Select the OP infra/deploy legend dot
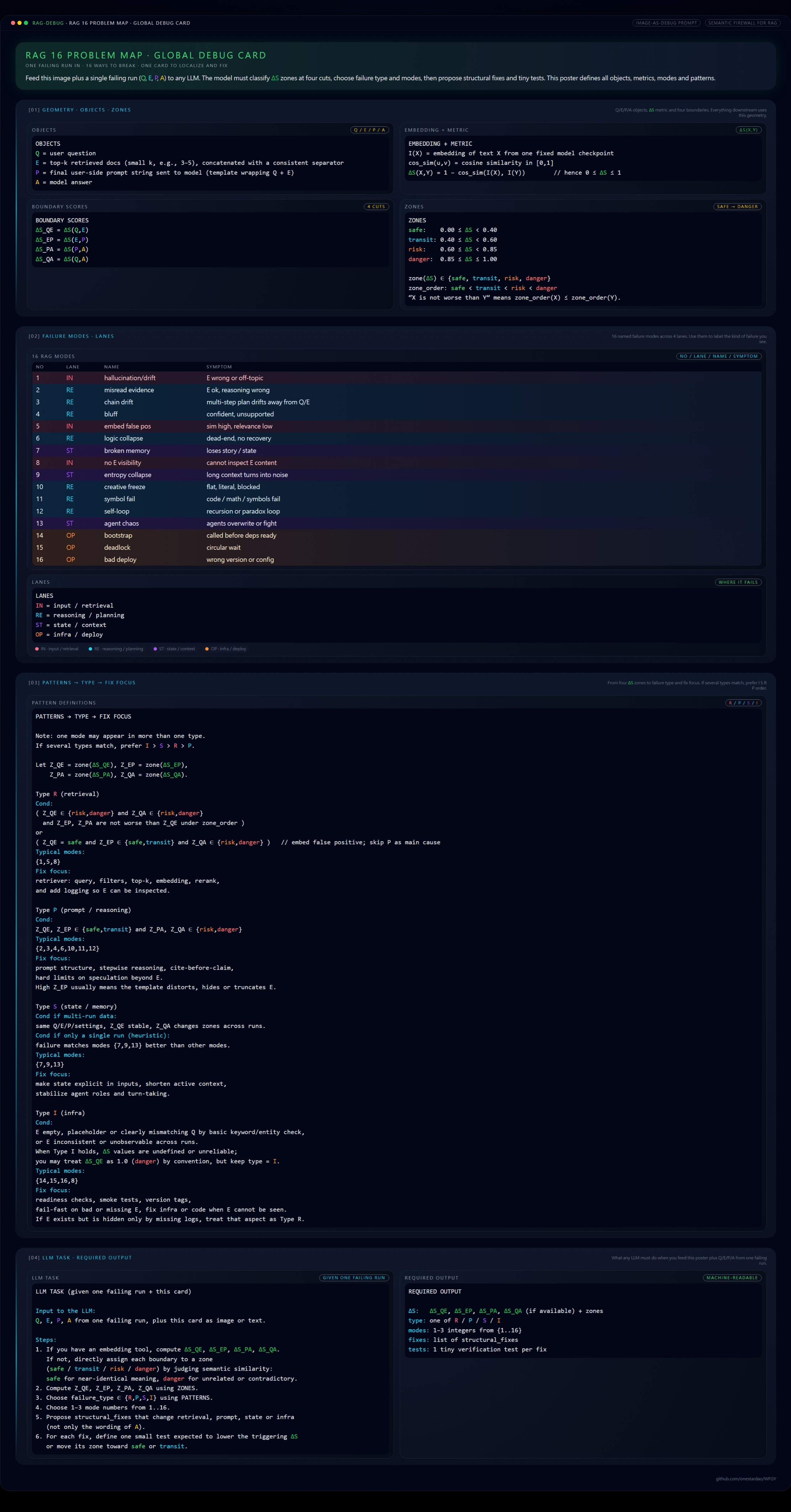Viewport: 791px width, 1512px height. click(x=207, y=649)
